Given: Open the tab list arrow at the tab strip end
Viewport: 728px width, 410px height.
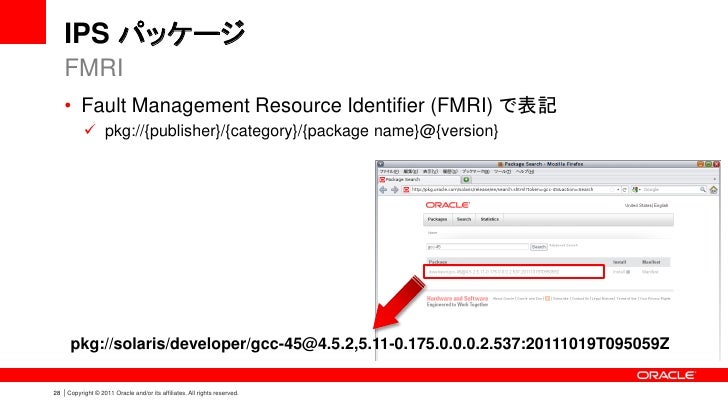Looking at the screenshot, I should click(x=715, y=179).
